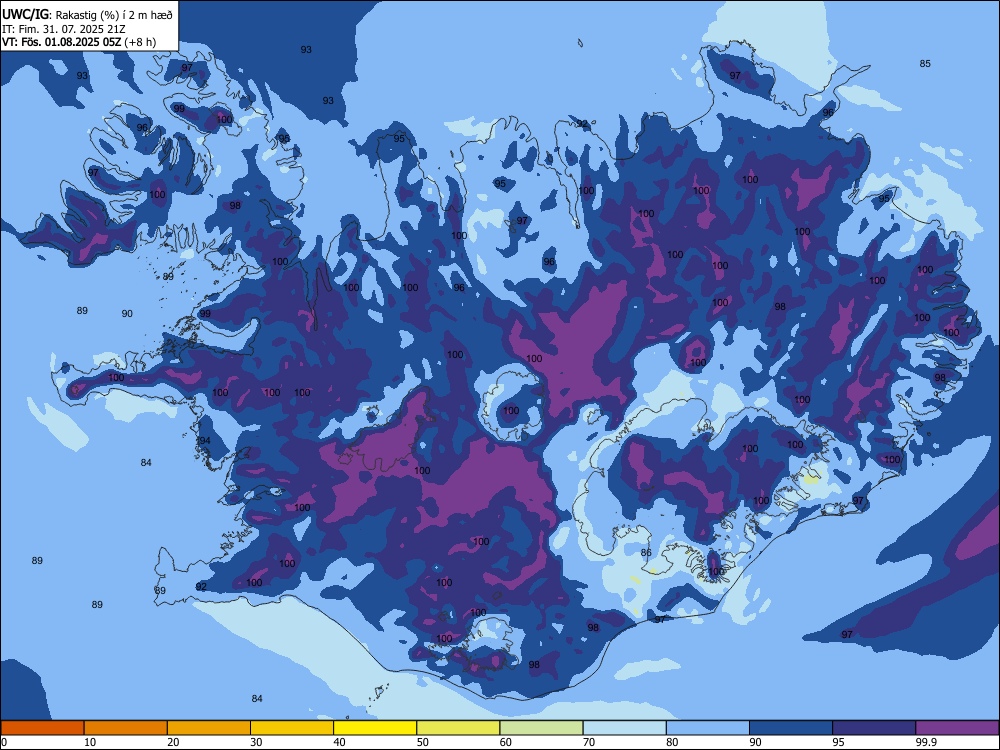Pick the light green 60–70 legend swatch

coord(541,728)
